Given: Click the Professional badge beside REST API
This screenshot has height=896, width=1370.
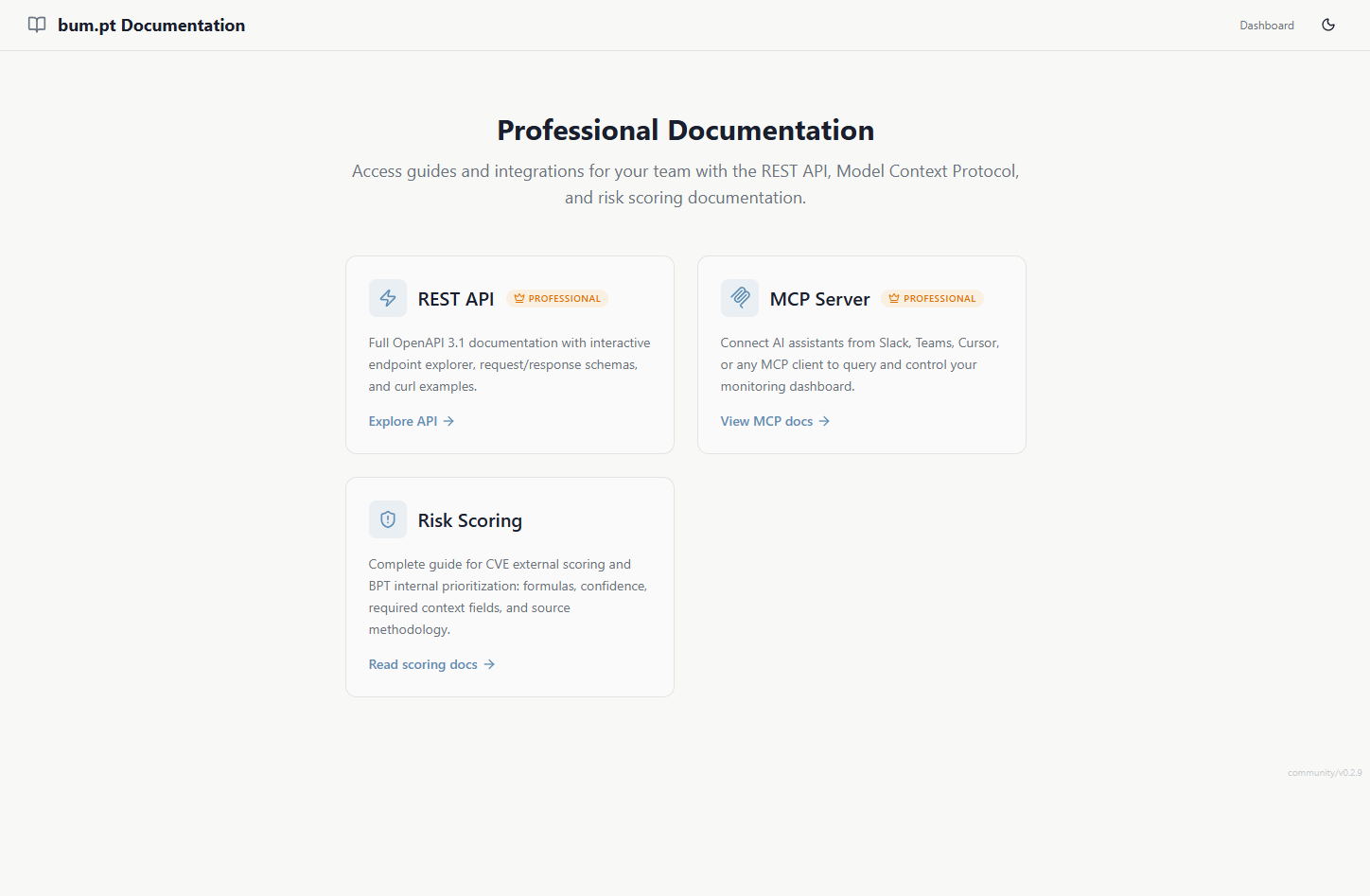Looking at the screenshot, I should point(557,298).
